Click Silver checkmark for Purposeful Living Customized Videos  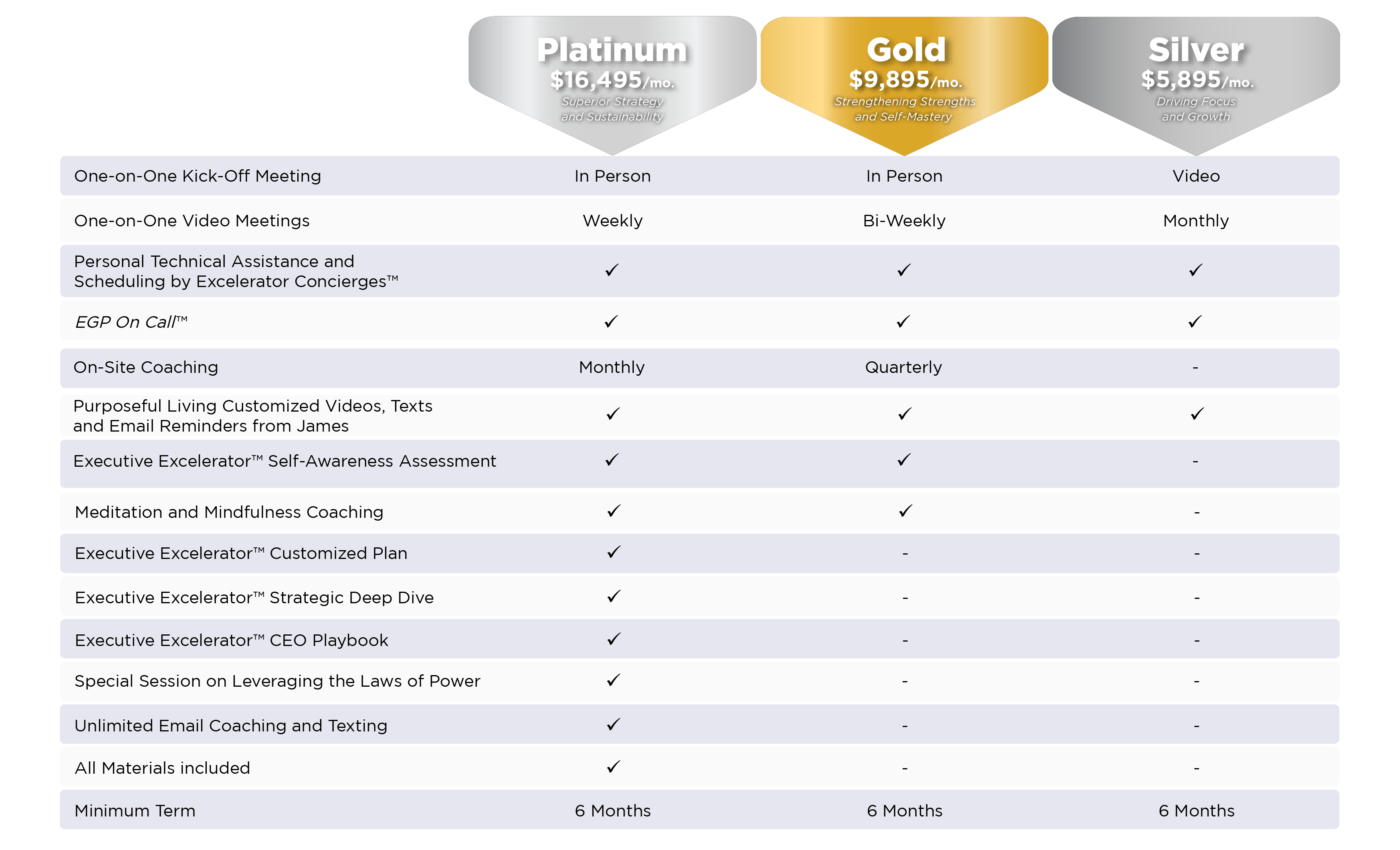coord(1197,414)
